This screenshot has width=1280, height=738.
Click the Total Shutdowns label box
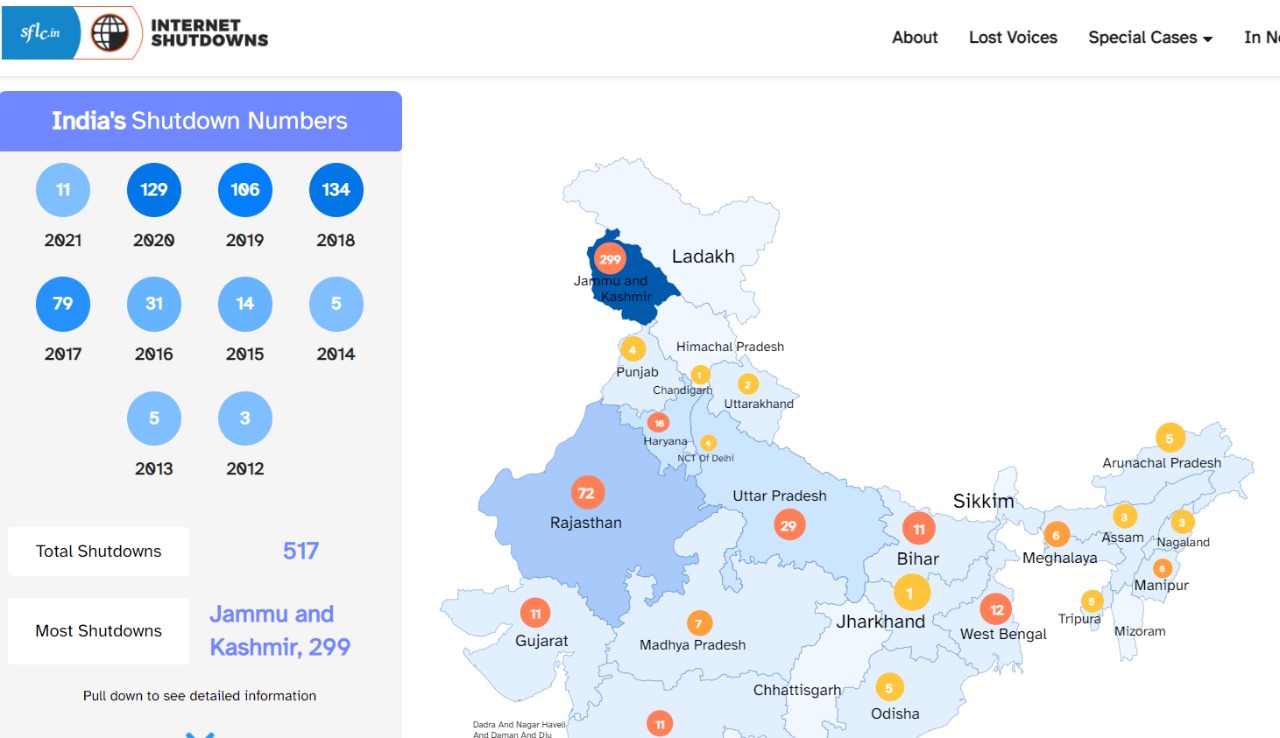pyautogui.click(x=98, y=551)
